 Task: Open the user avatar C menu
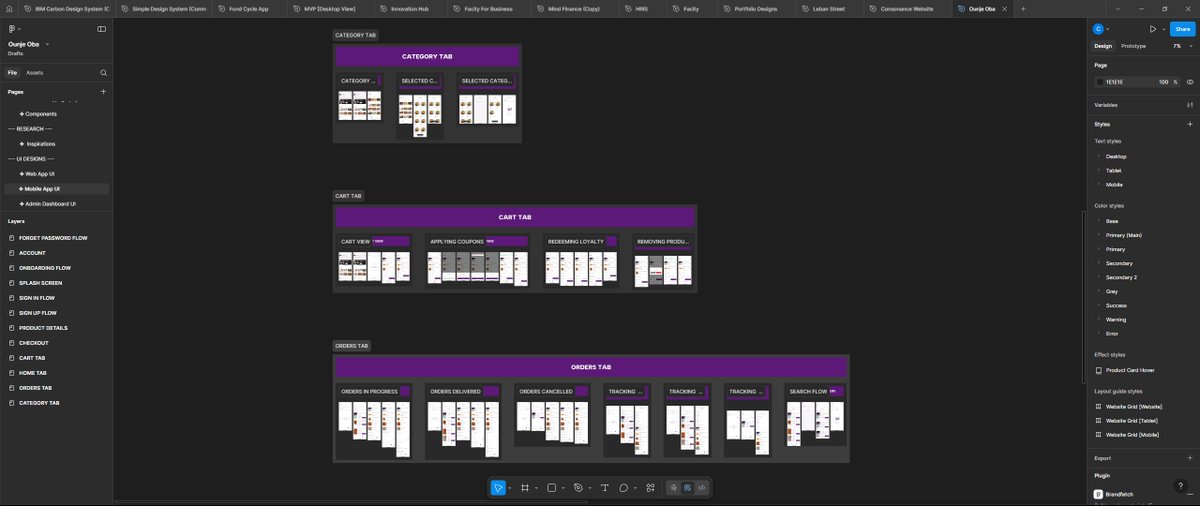[x=1098, y=30]
